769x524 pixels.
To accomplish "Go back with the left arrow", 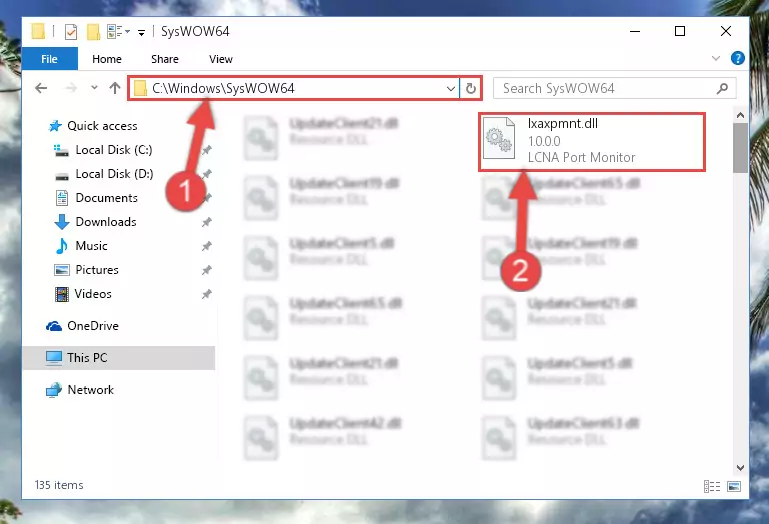I will pos(41,88).
